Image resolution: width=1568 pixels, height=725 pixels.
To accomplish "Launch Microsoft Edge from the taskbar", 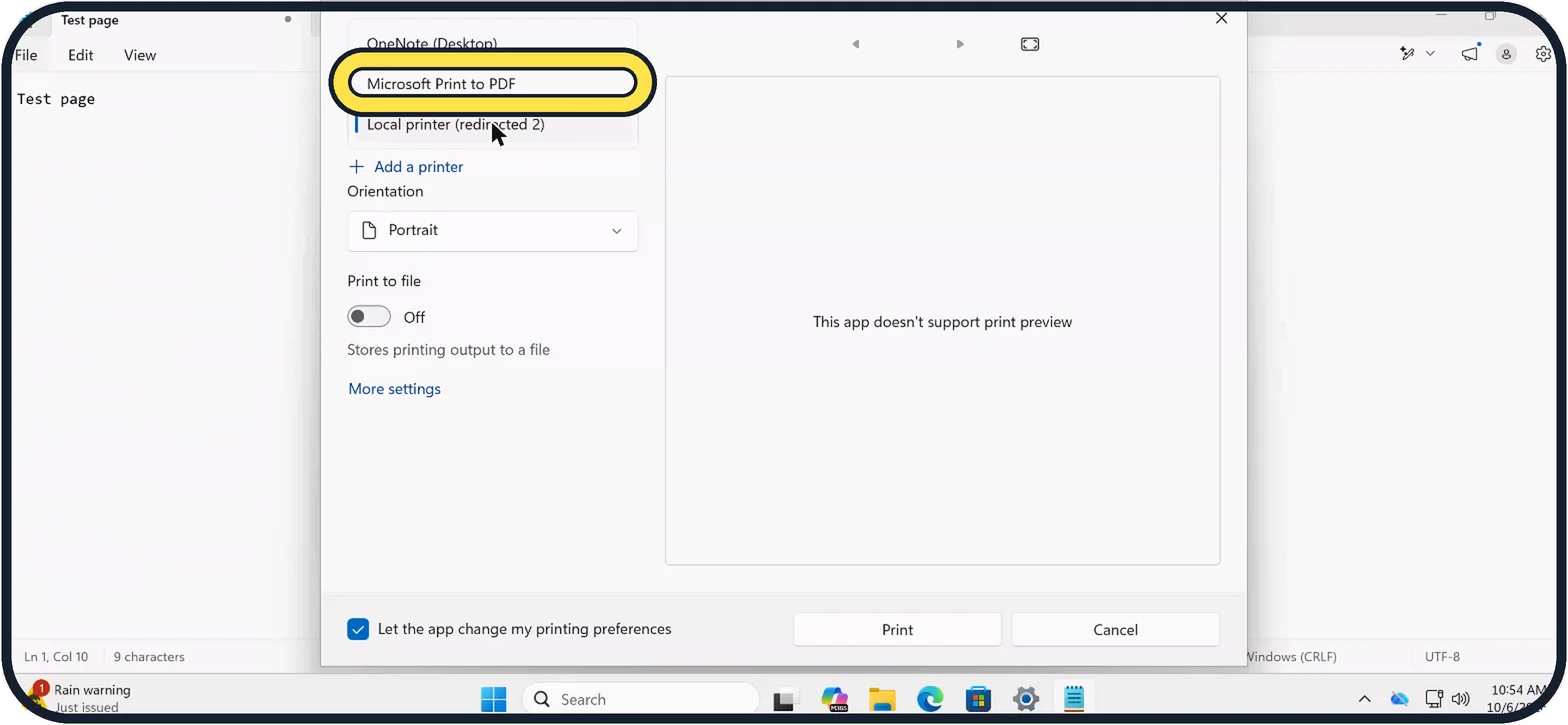I will click(x=930, y=699).
